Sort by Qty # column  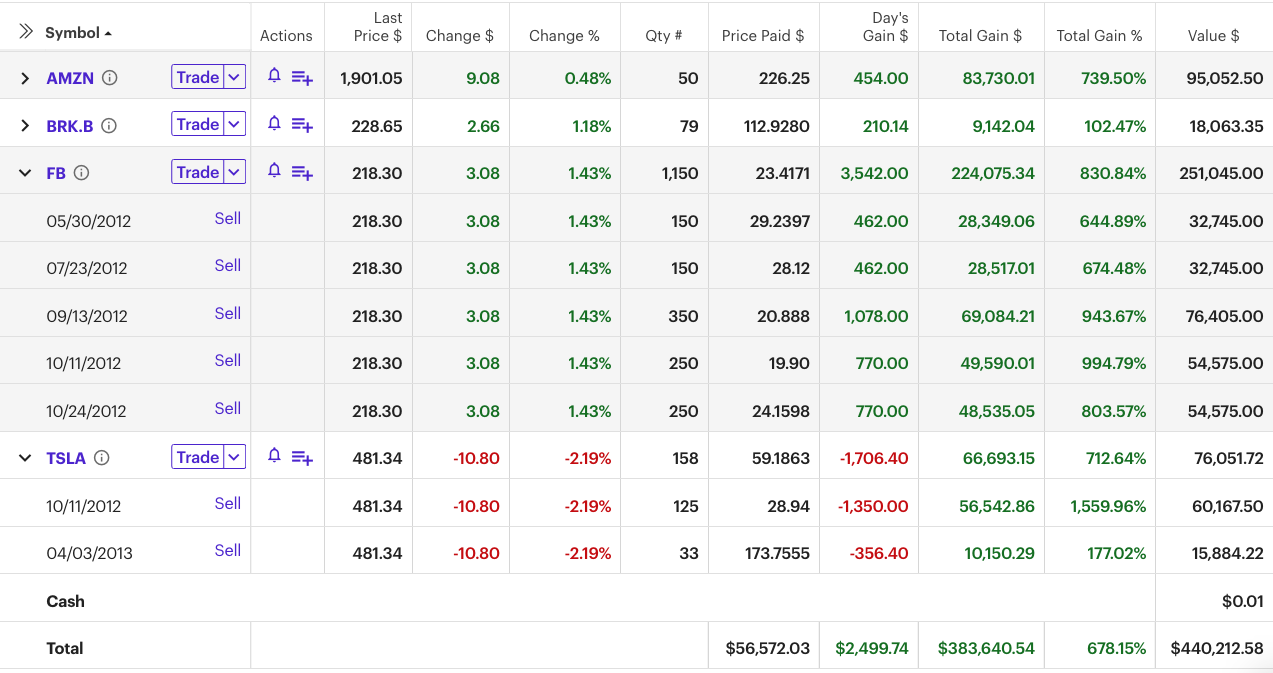click(x=664, y=35)
